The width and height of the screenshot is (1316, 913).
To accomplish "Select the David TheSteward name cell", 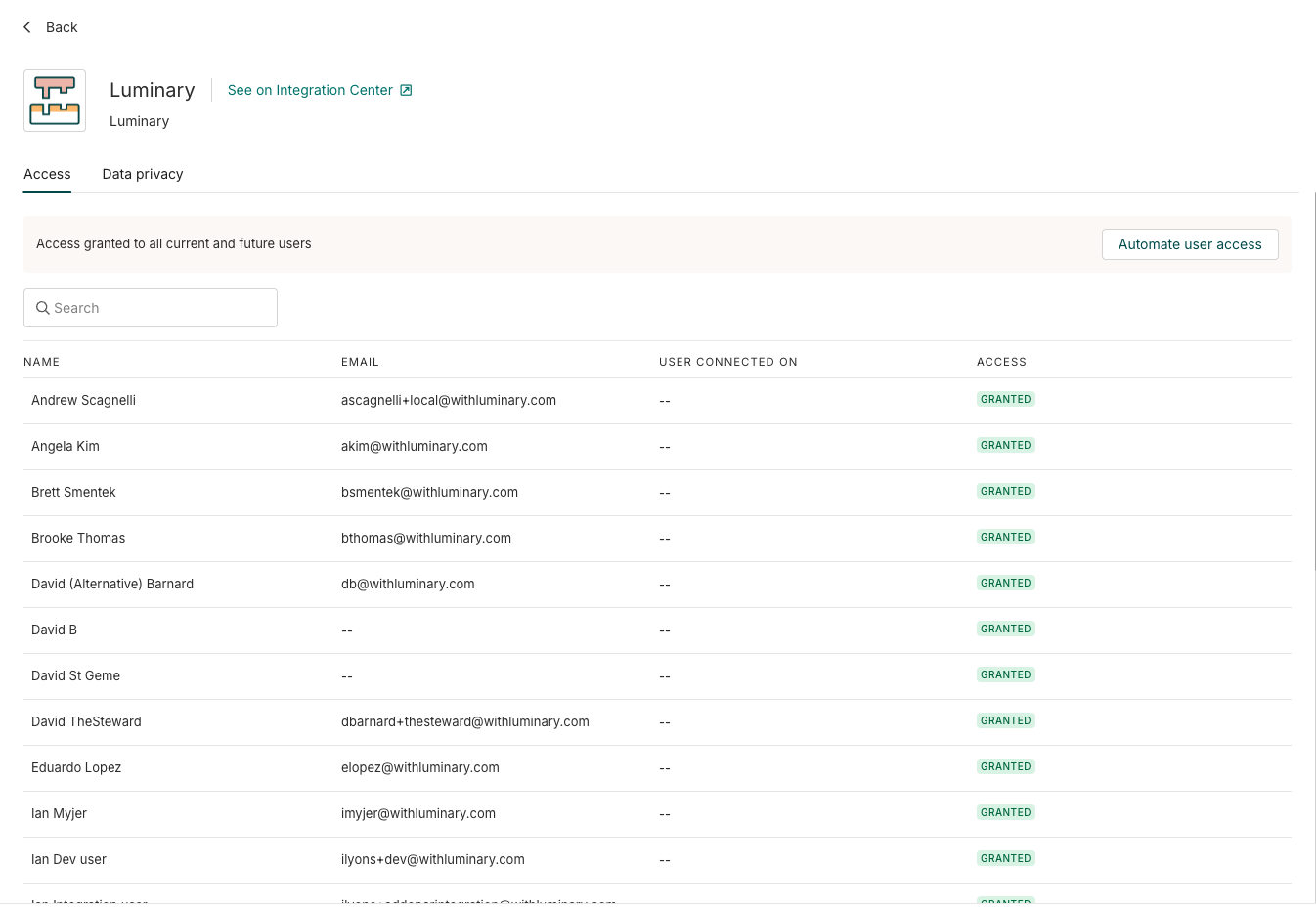I will tap(86, 721).
